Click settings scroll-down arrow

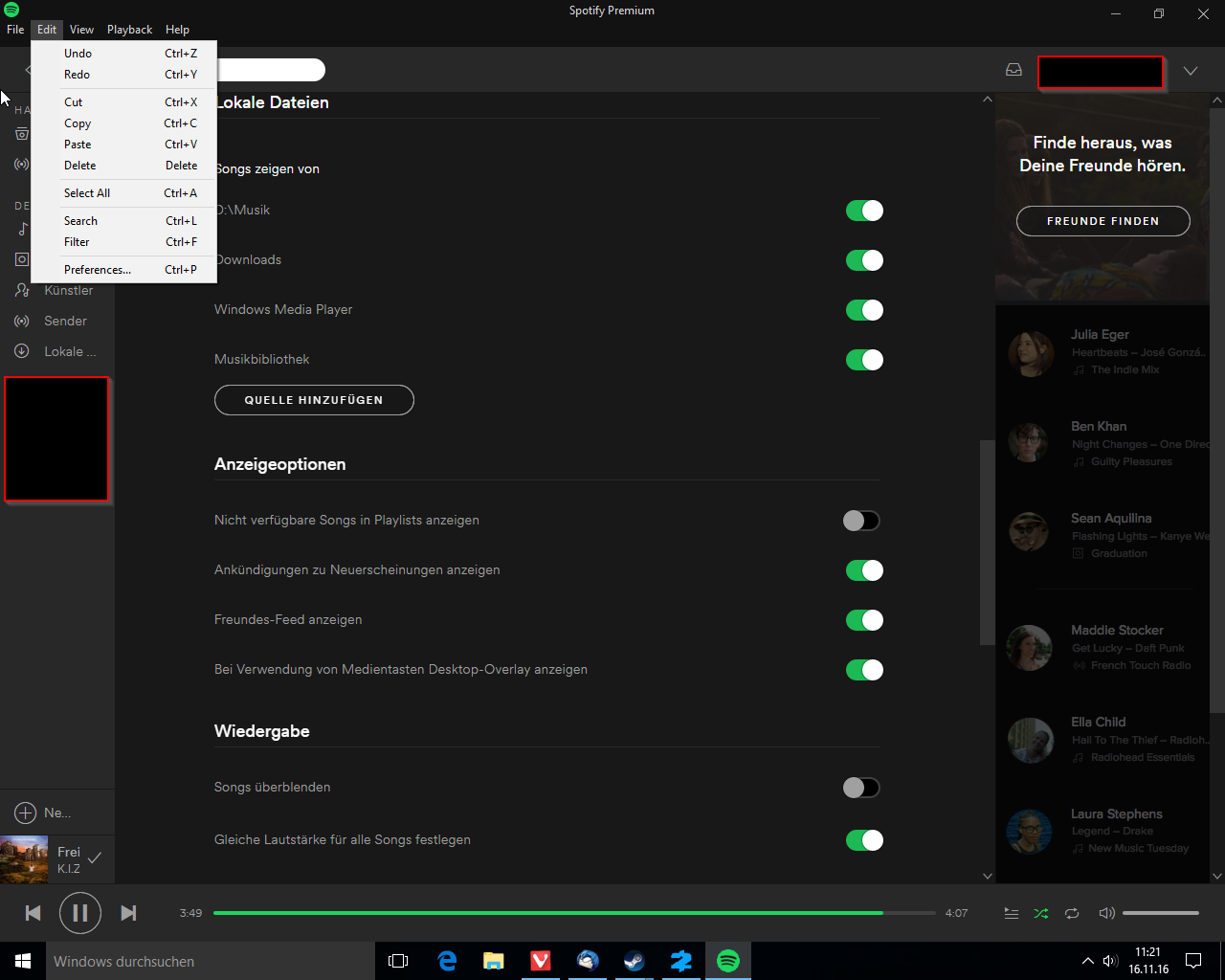pyautogui.click(x=988, y=876)
